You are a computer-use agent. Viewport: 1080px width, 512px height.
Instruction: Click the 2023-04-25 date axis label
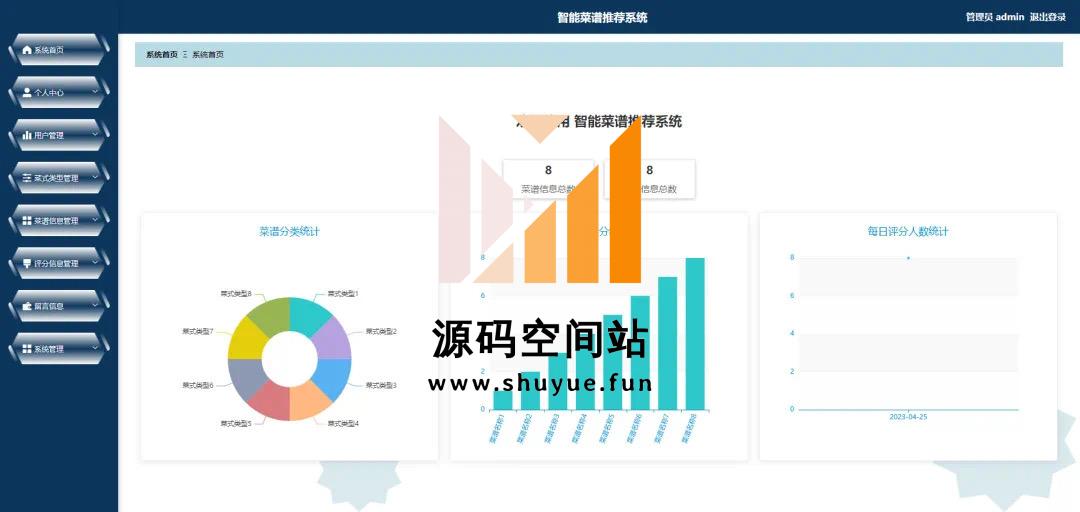(908, 417)
